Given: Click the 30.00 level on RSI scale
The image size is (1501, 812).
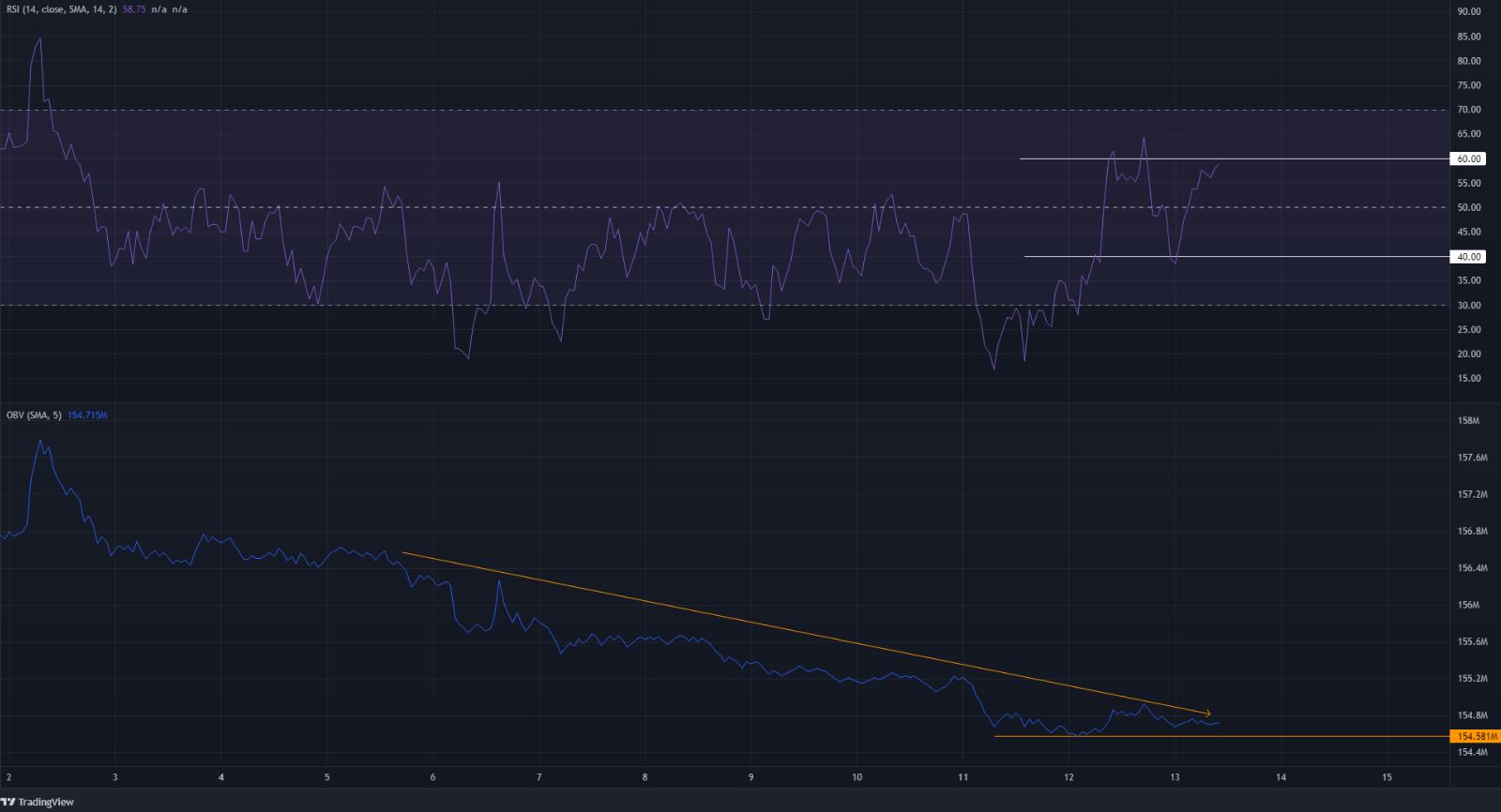Looking at the screenshot, I should click(1468, 306).
